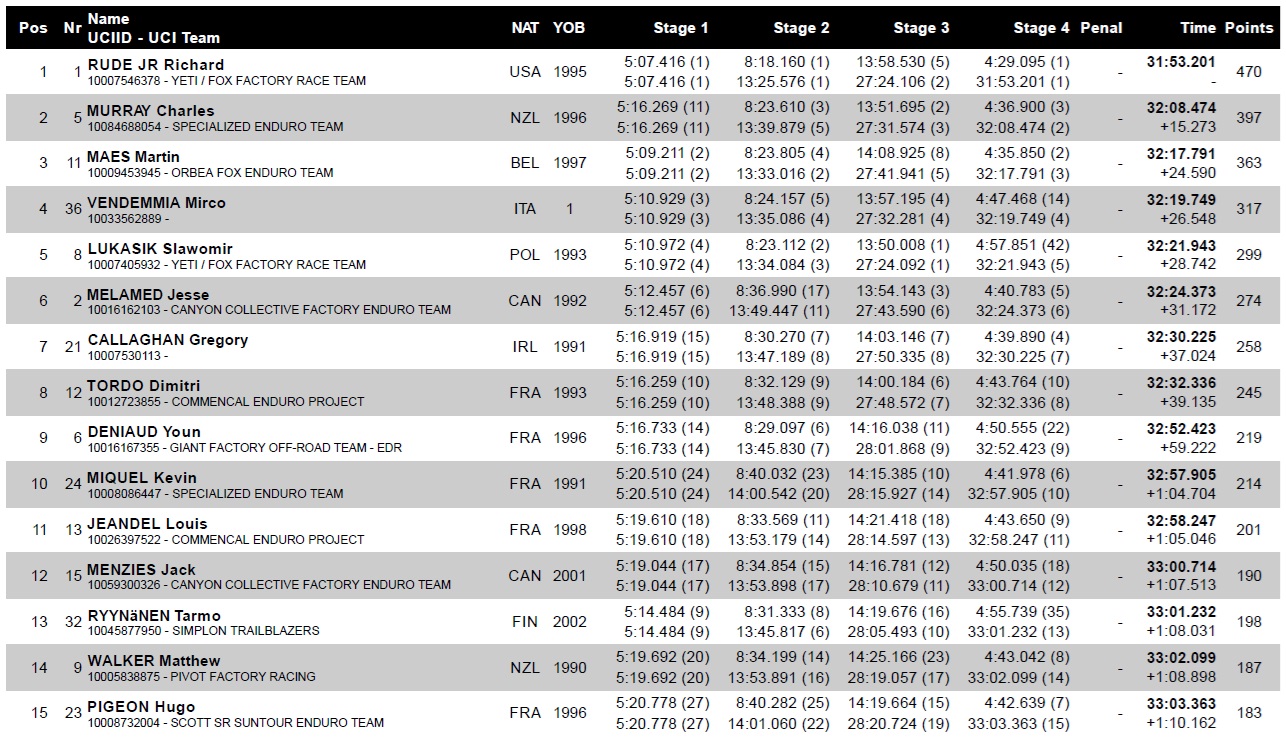Click RYYNäNEN Tarmo's name
The image size is (1286, 739).
(x=154, y=616)
